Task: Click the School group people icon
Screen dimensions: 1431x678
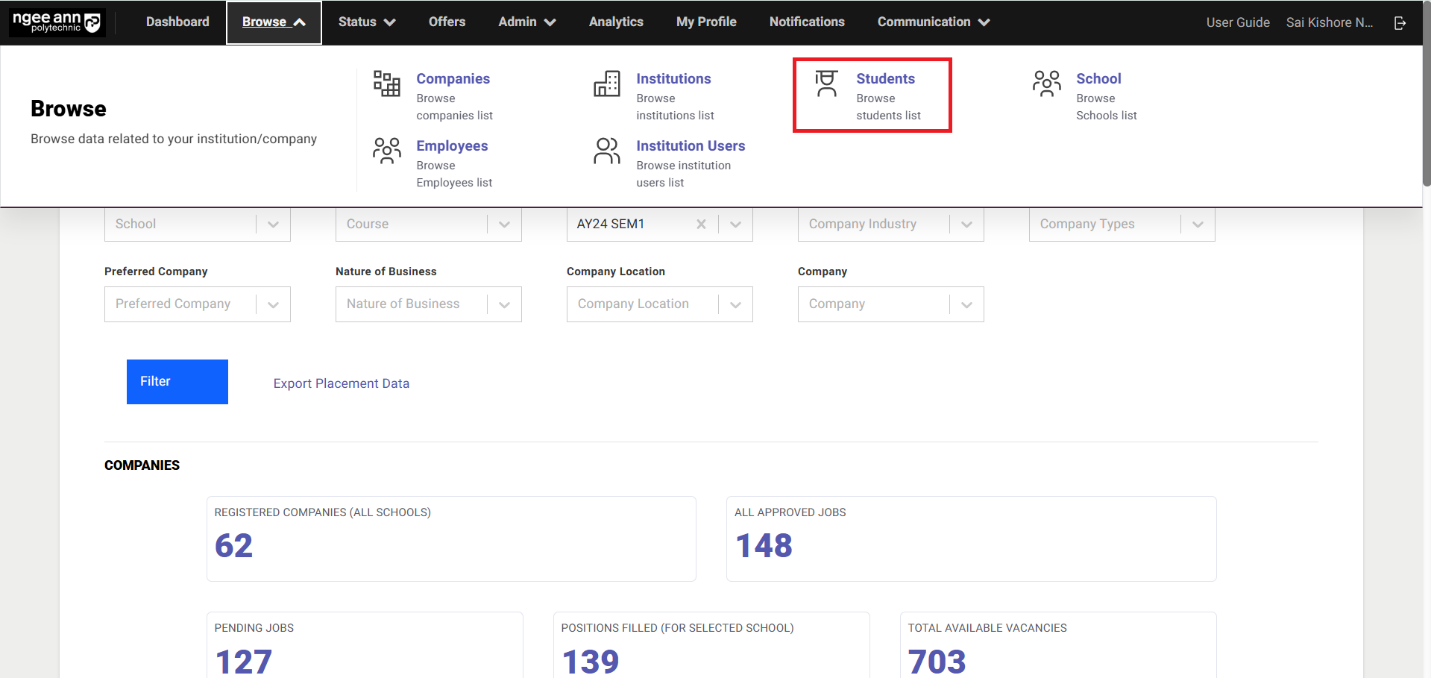Action: (x=1046, y=84)
